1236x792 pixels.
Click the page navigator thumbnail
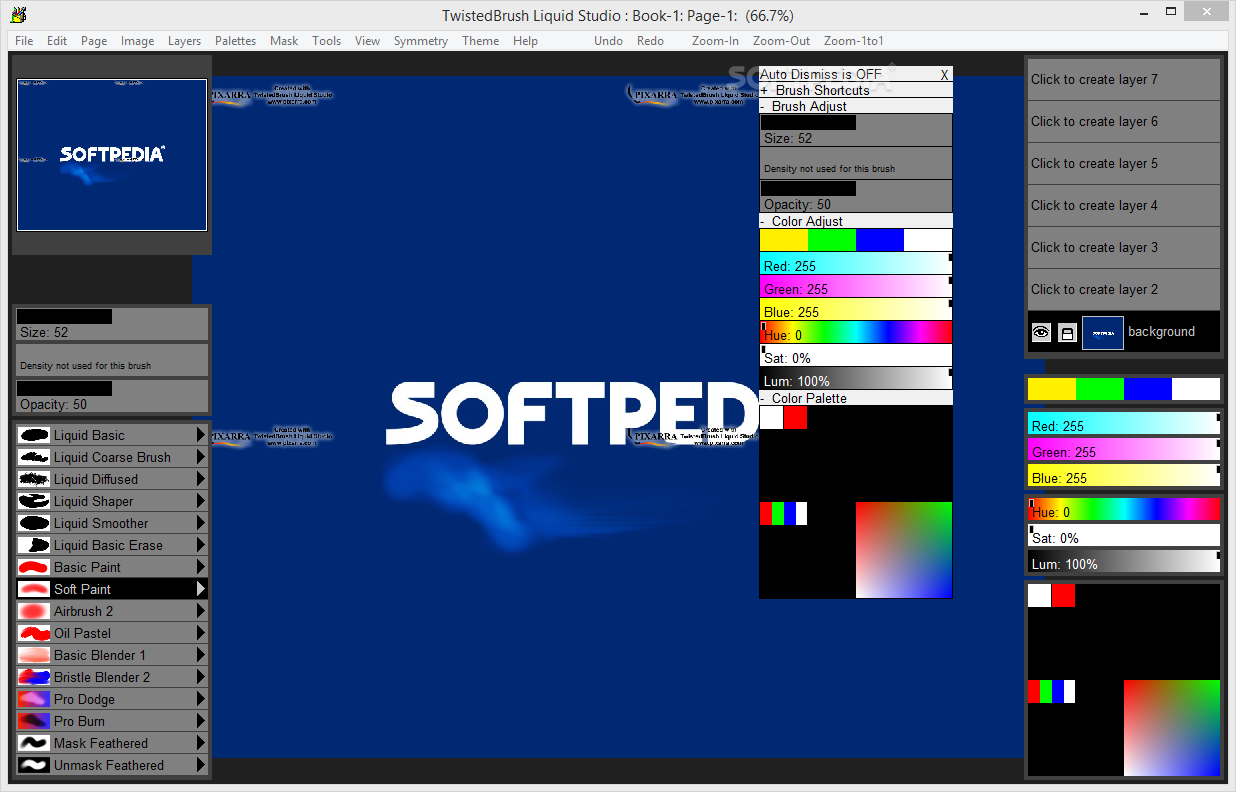coord(111,155)
